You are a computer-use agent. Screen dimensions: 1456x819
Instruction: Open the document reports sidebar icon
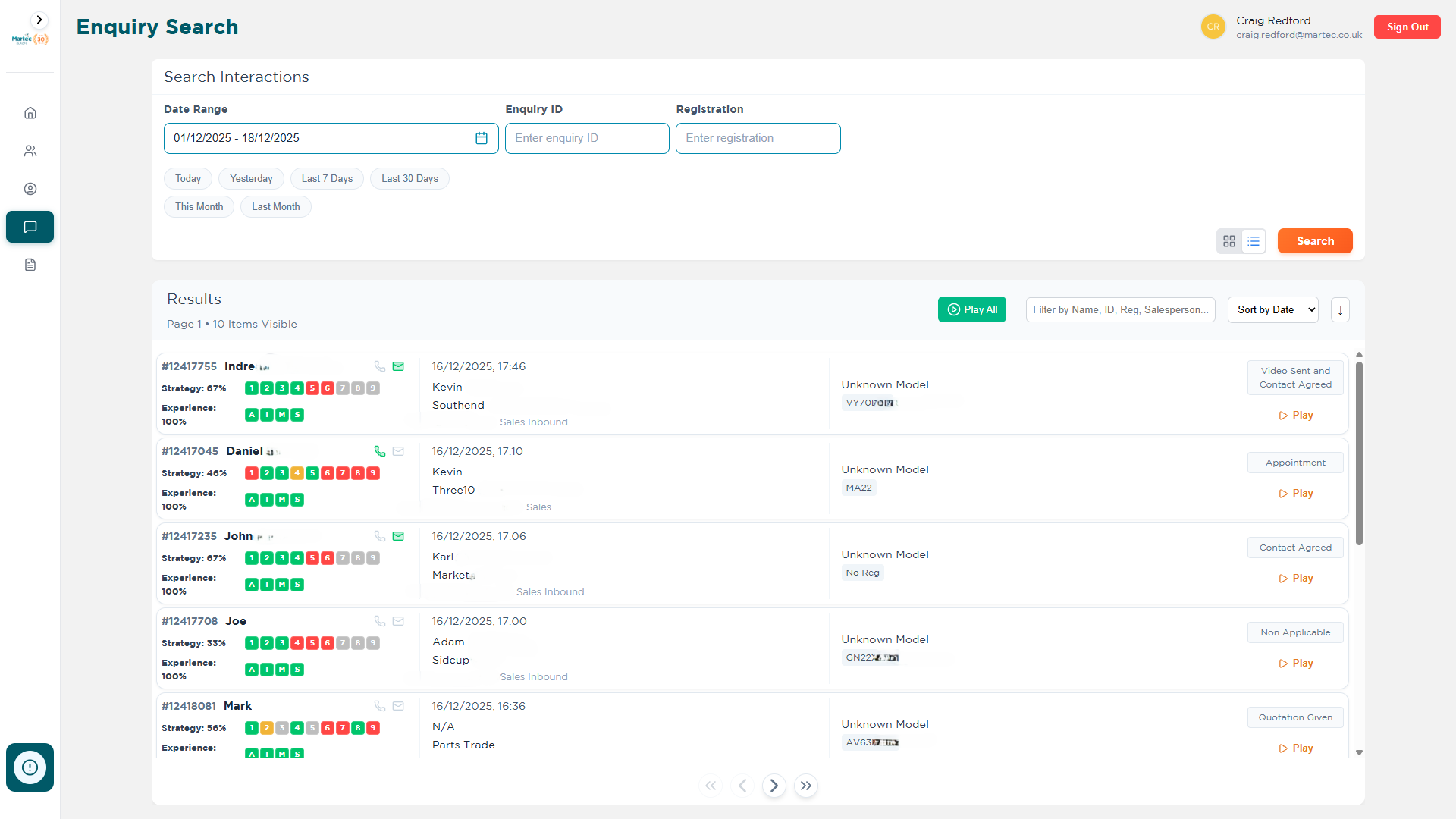click(x=30, y=265)
